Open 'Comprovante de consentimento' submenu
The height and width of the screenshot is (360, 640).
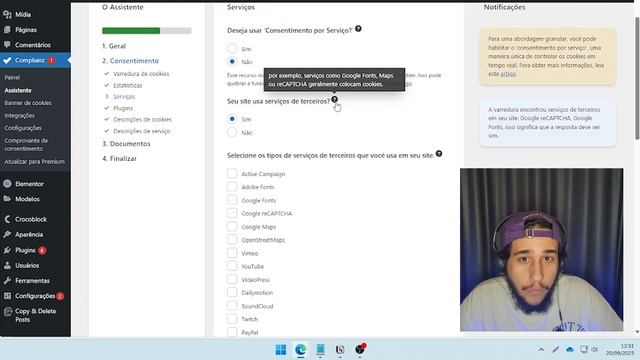click(x=26, y=144)
